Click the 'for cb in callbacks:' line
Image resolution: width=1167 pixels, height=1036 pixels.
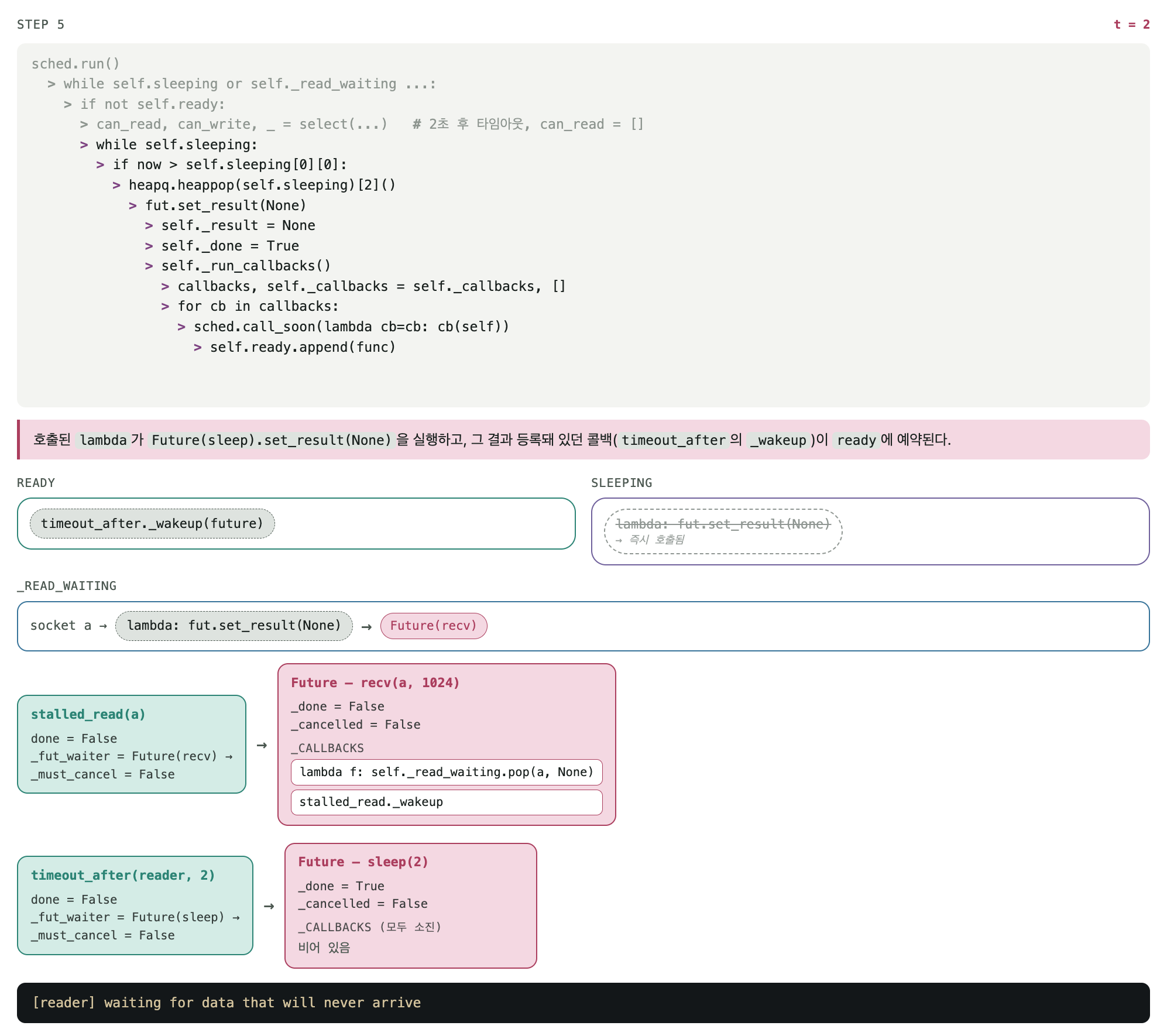point(250,306)
